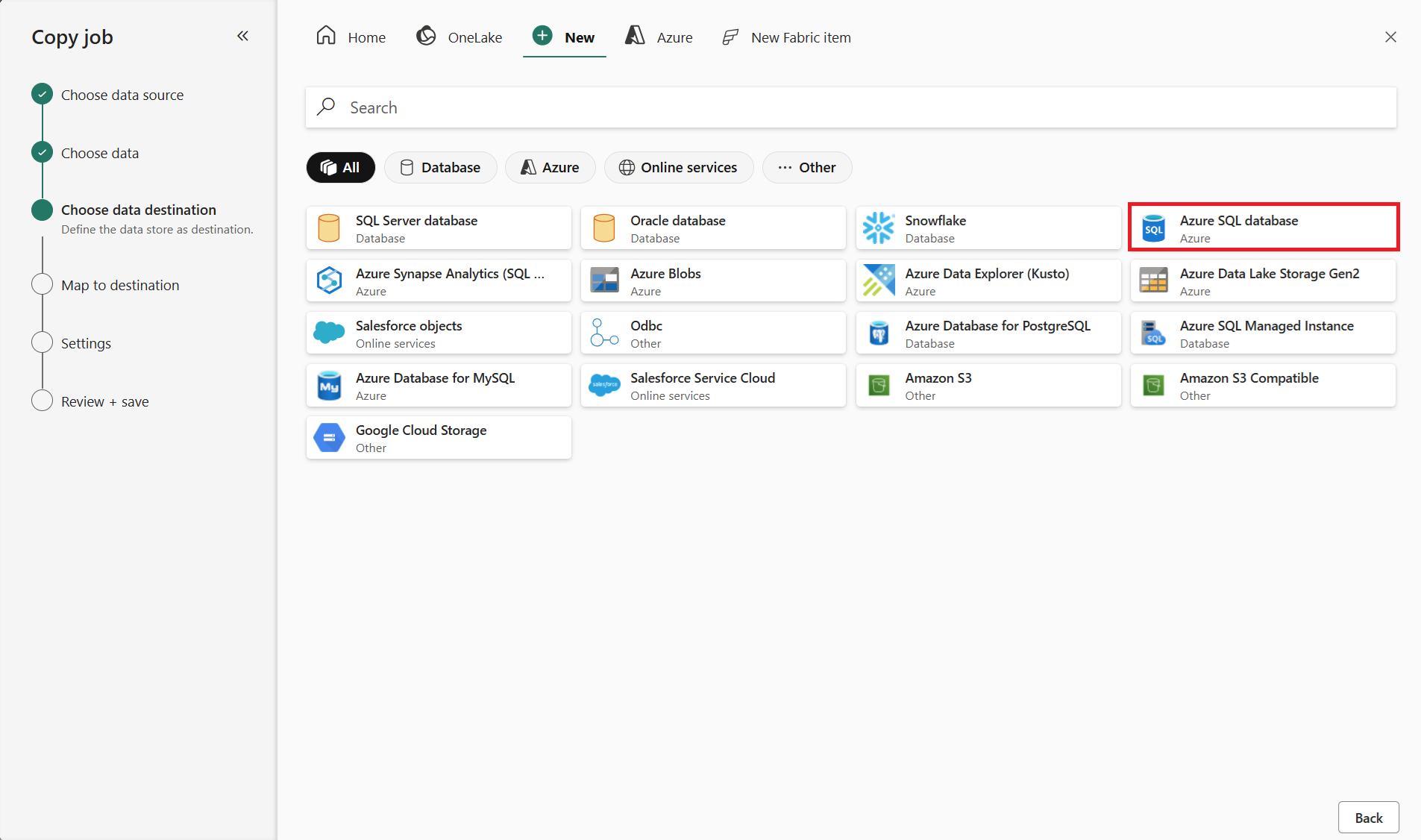Jump to Choose data source step
This screenshot has width=1421, height=840.
(x=122, y=95)
